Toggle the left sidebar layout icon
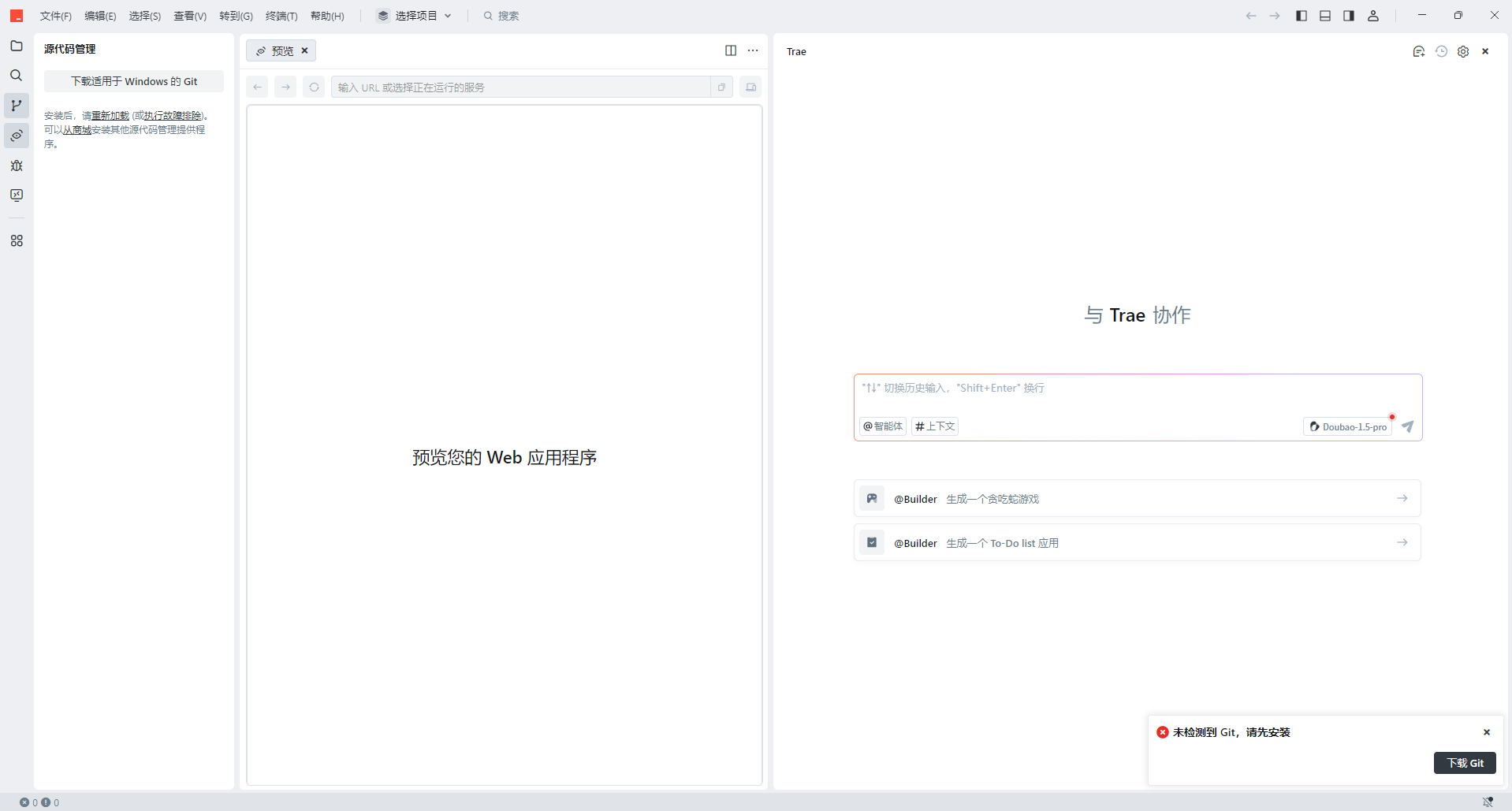The width and height of the screenshot is (1512, 811). click(1302, 16)
